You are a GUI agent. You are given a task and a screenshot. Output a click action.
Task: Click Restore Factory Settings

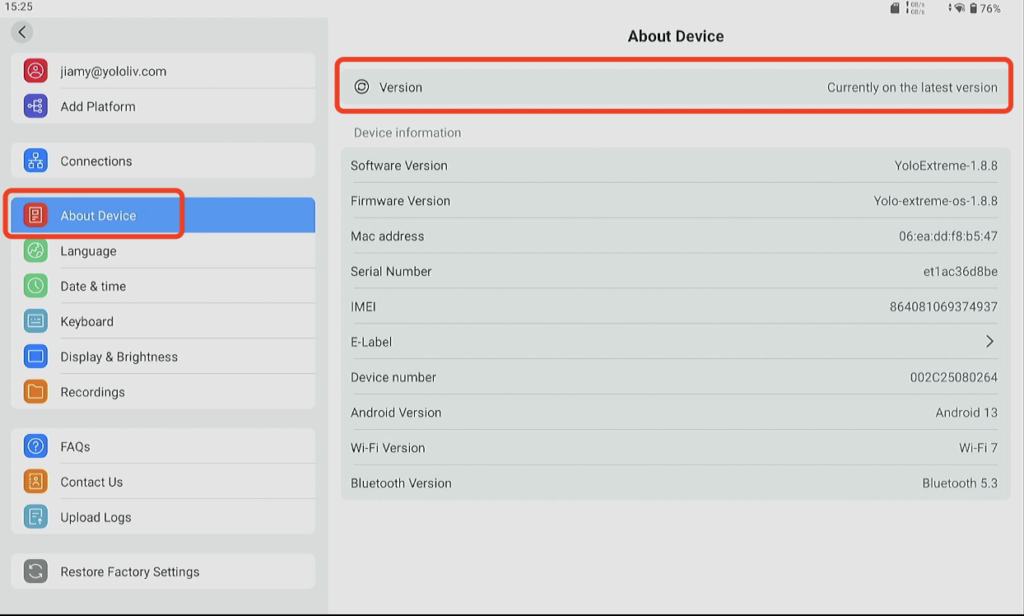(x=163, y=572)
